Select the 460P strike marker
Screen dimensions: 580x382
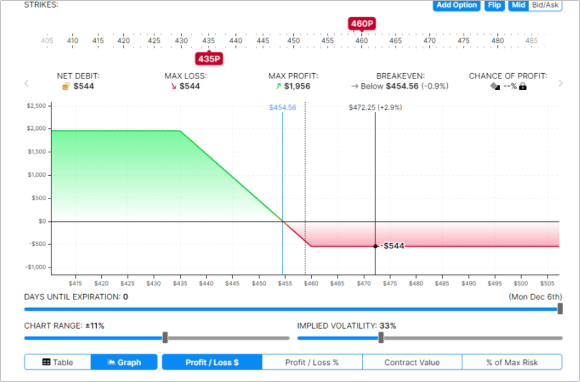point(362,24)
